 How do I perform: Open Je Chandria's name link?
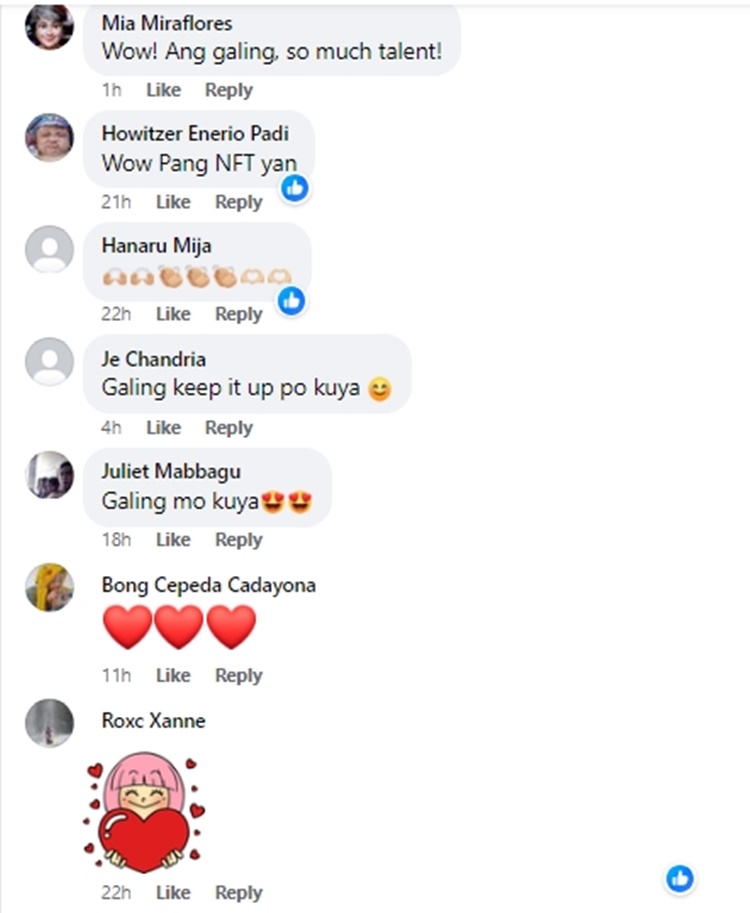(x=154, y=359)
